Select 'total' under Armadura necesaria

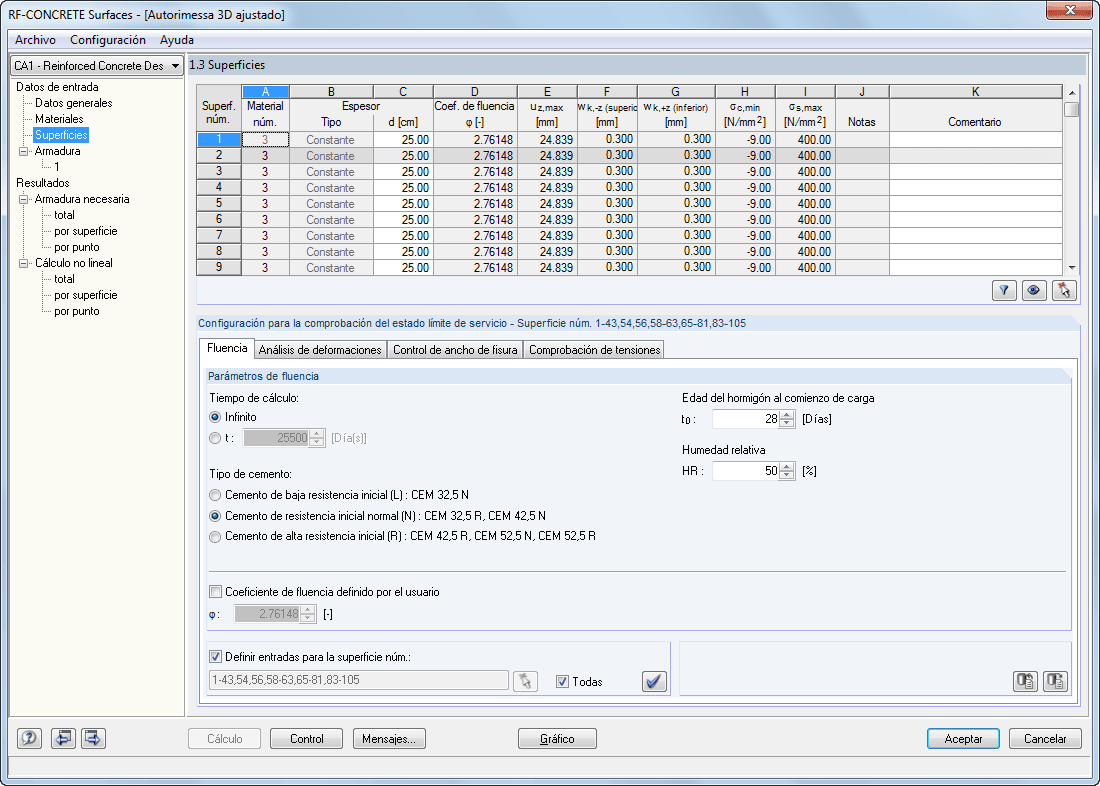click(64, 215)
